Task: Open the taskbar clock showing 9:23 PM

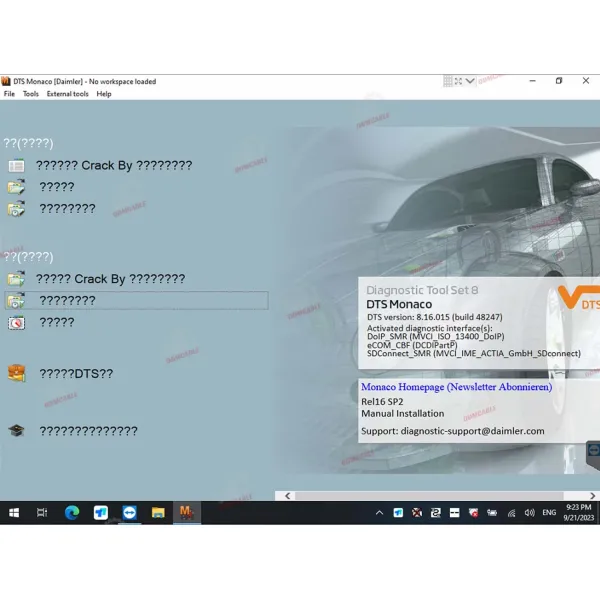Action: pos(579,513)
